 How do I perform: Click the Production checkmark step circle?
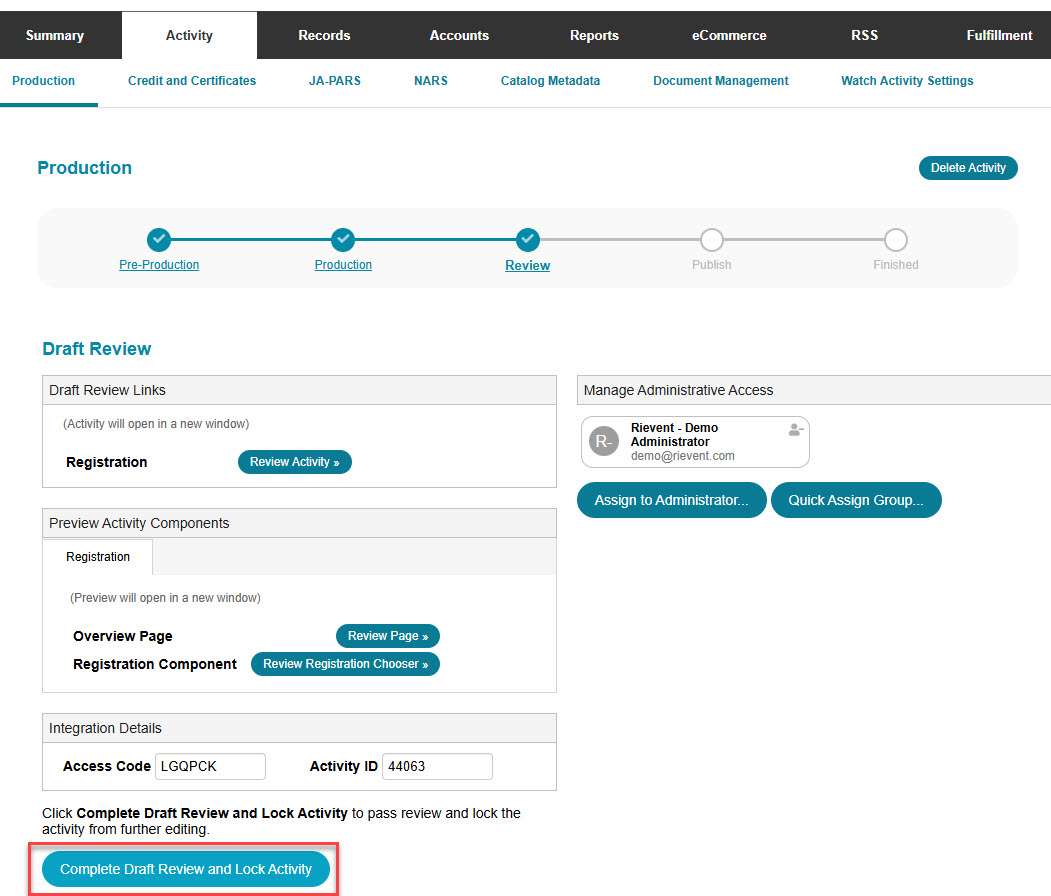tap(343, 239)
